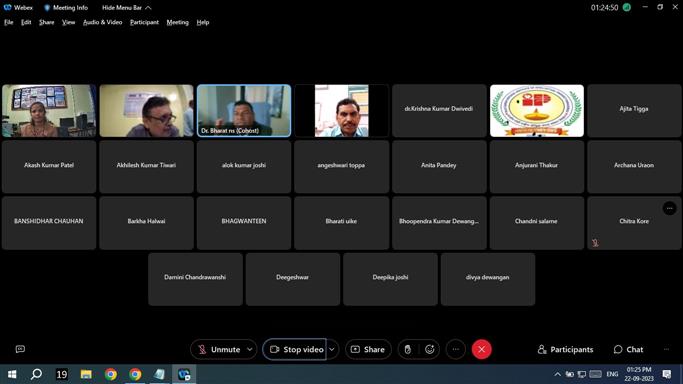The image size is (683, 384).
Task: Open the Chat panel
Action: 628,350
